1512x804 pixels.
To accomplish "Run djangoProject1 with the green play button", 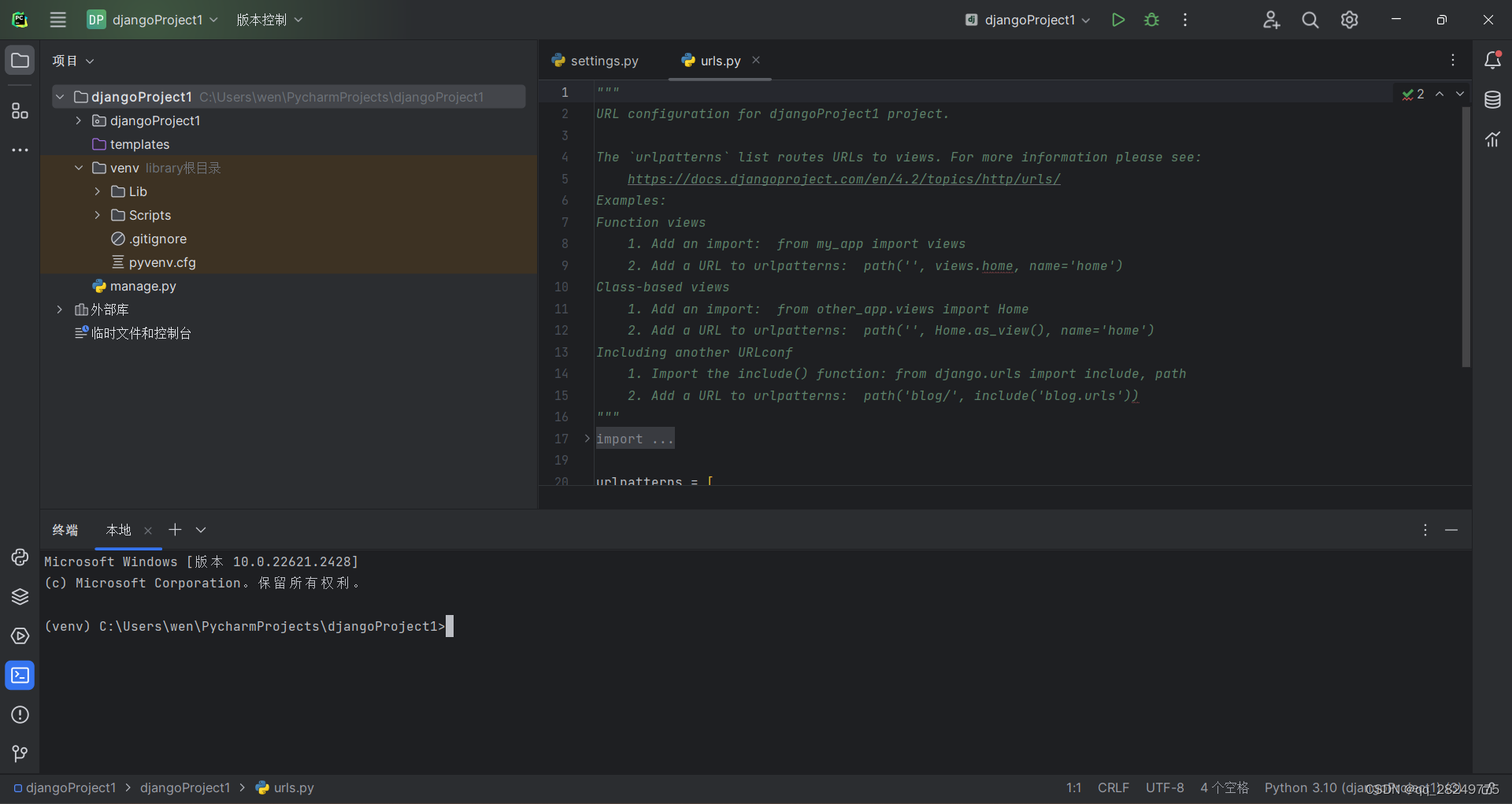I will [x=1117, y=20].
